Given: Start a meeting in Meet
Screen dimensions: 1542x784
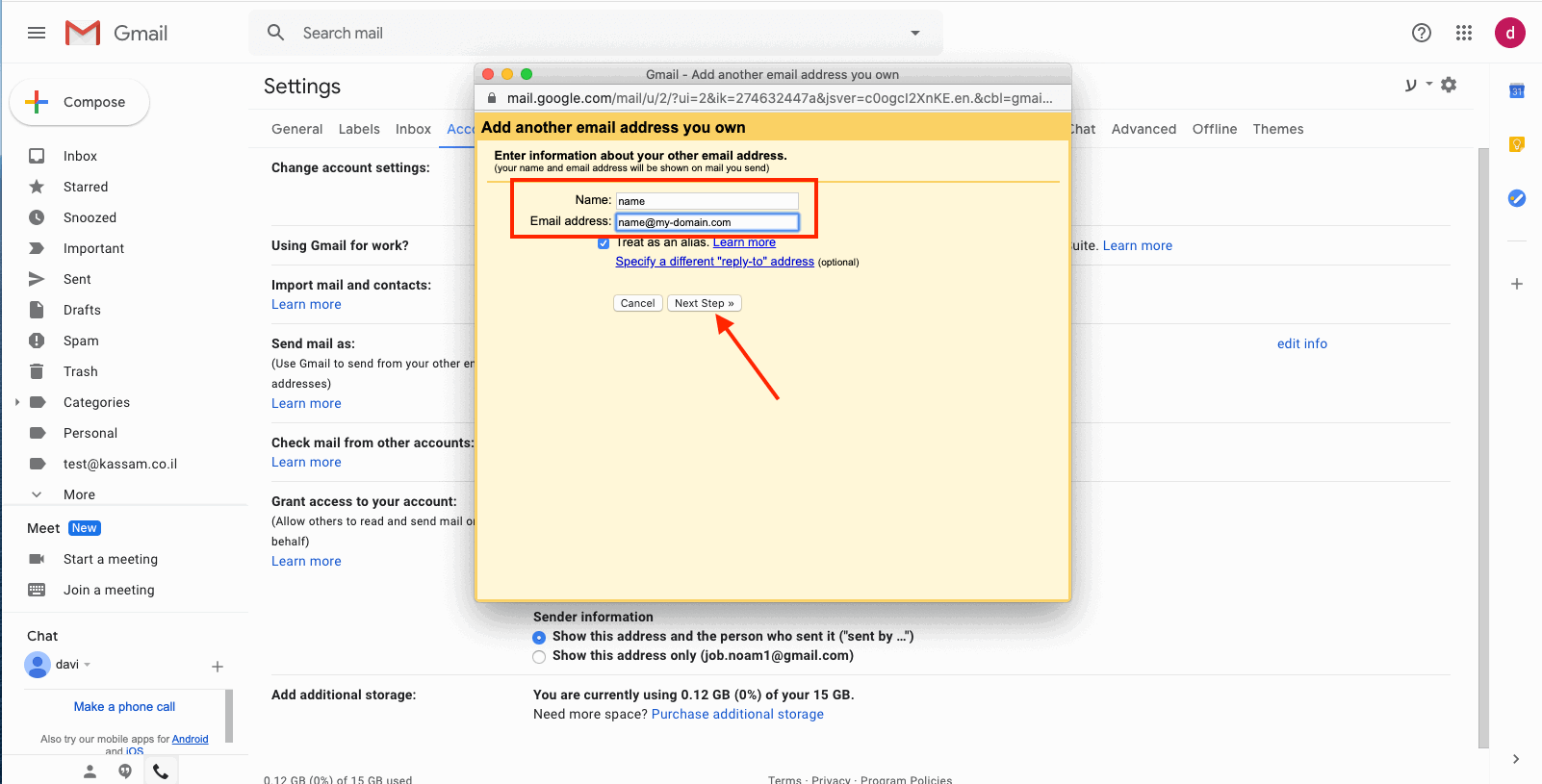Looking at the screenshot, I should click(x=111, y=559).
